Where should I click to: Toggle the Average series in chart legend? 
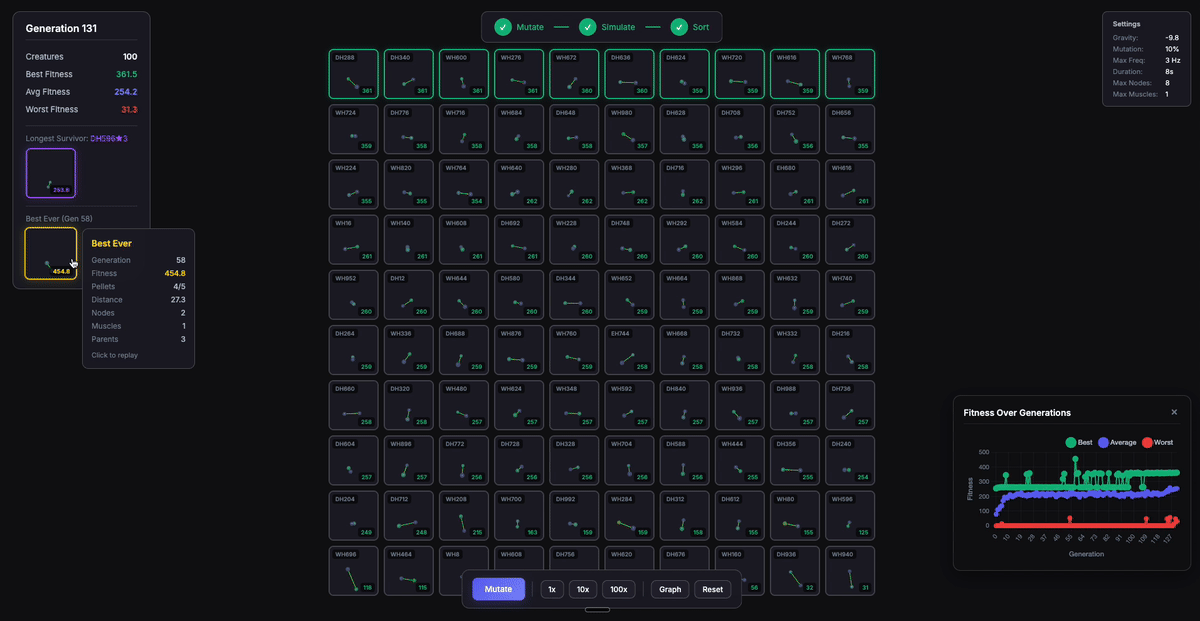(x=1116, y=442)
